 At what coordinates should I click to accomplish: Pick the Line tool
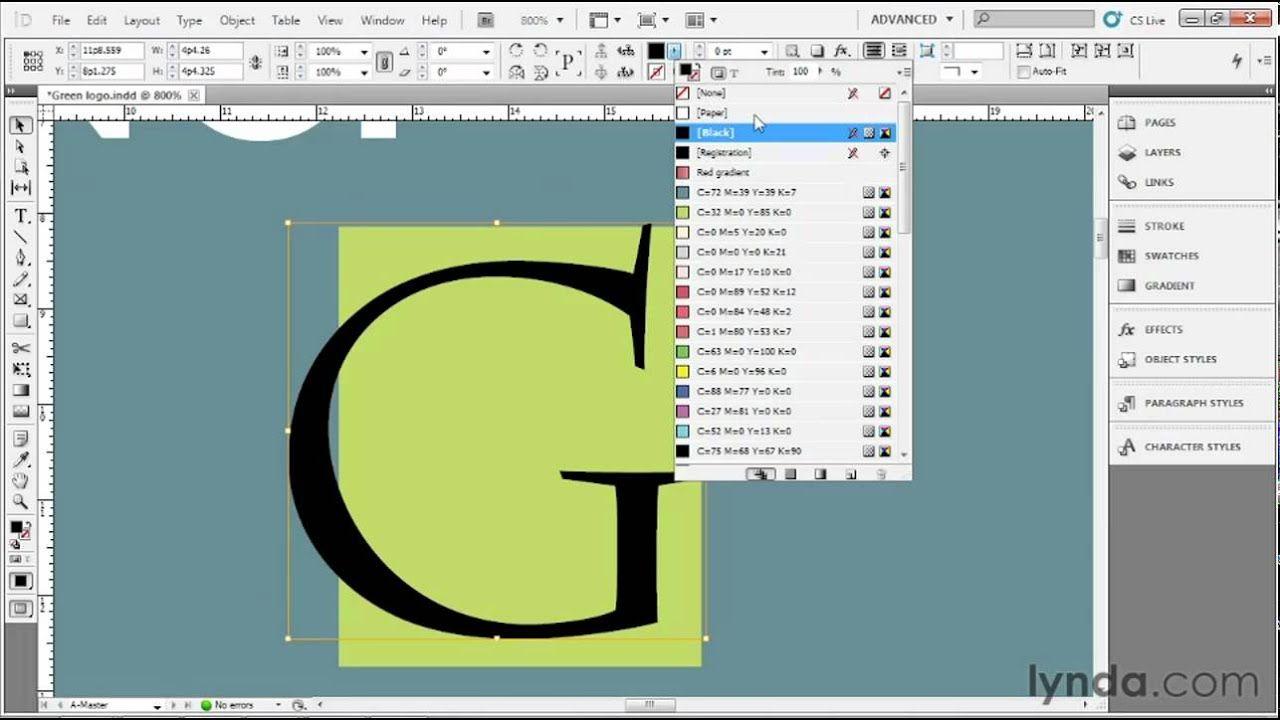pos(20,237)
